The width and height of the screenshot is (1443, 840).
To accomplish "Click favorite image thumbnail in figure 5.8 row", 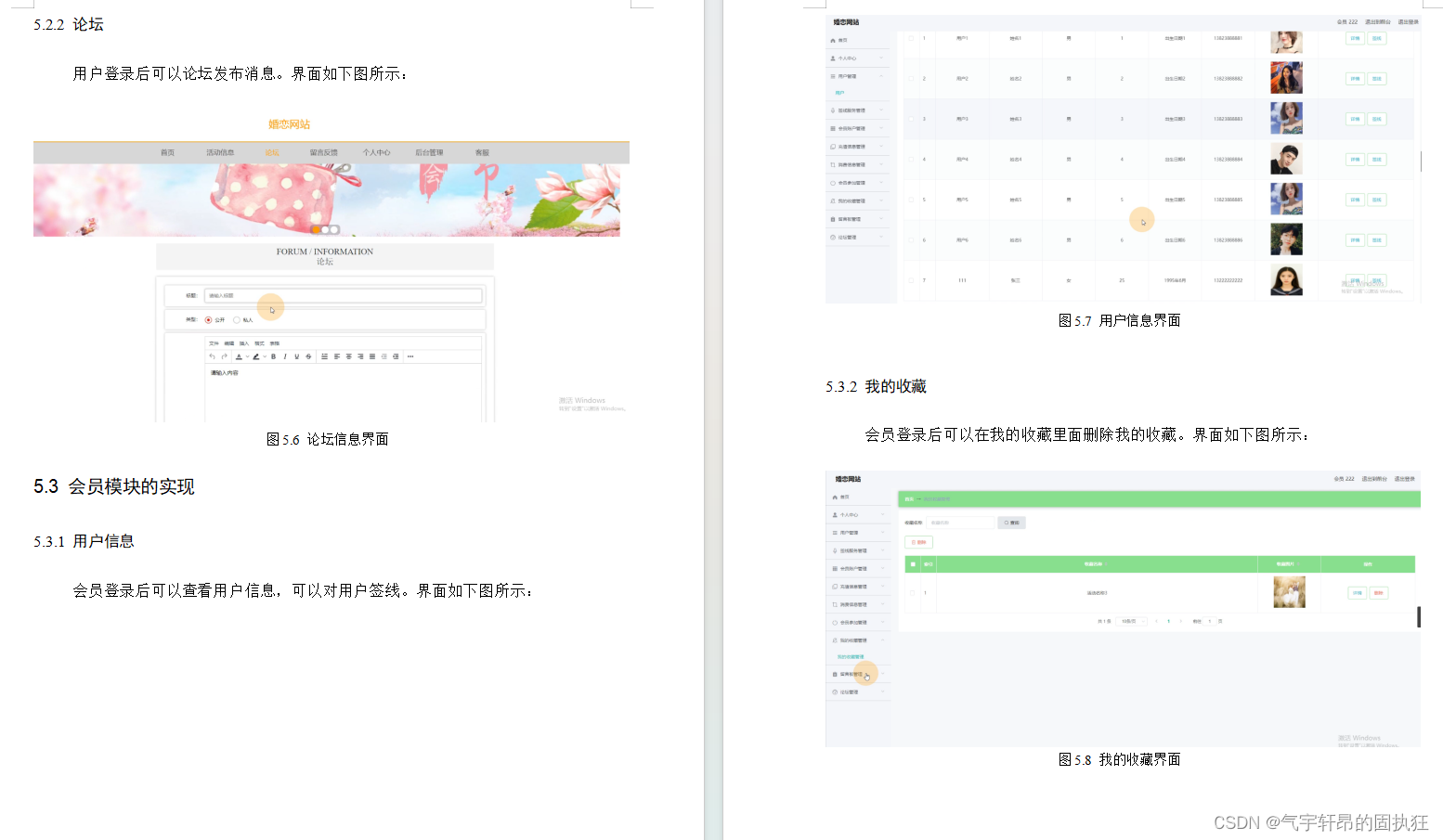I will pyautogui.click(x=1290, y=592).
